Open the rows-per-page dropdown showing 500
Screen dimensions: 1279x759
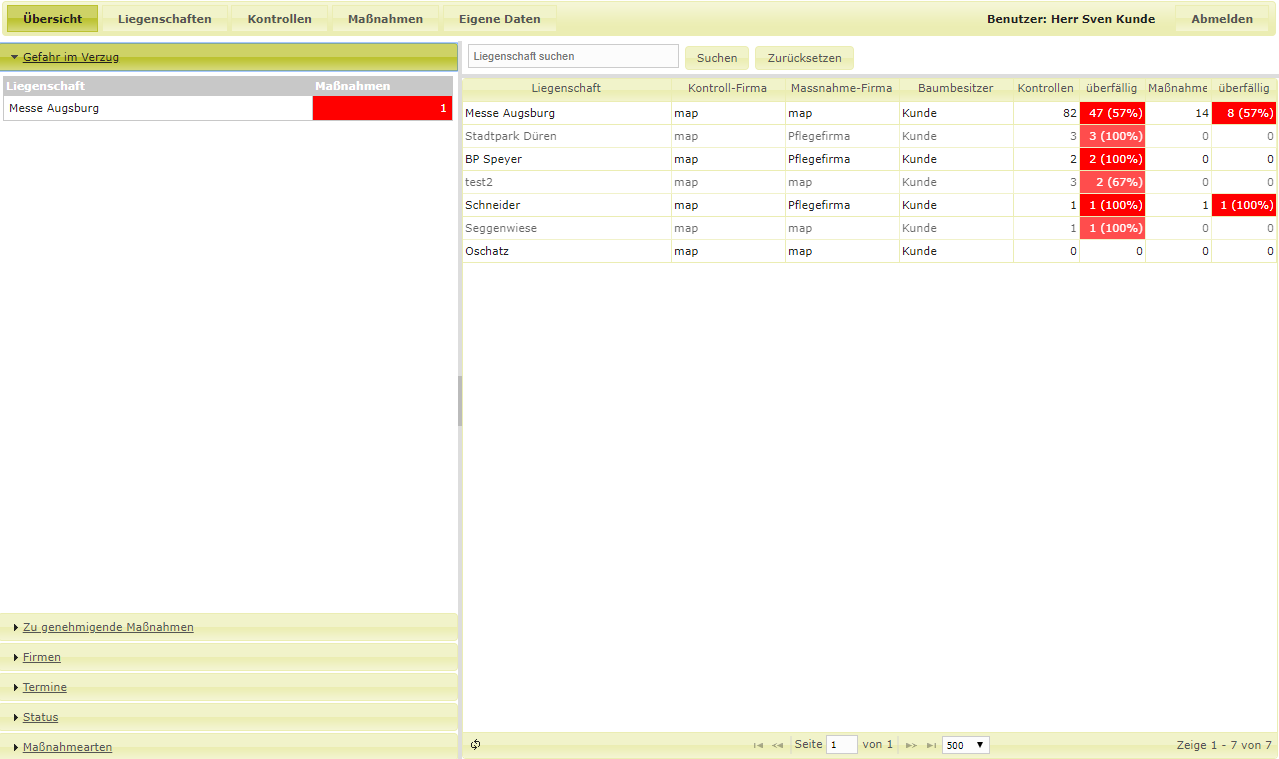(965, 745)
